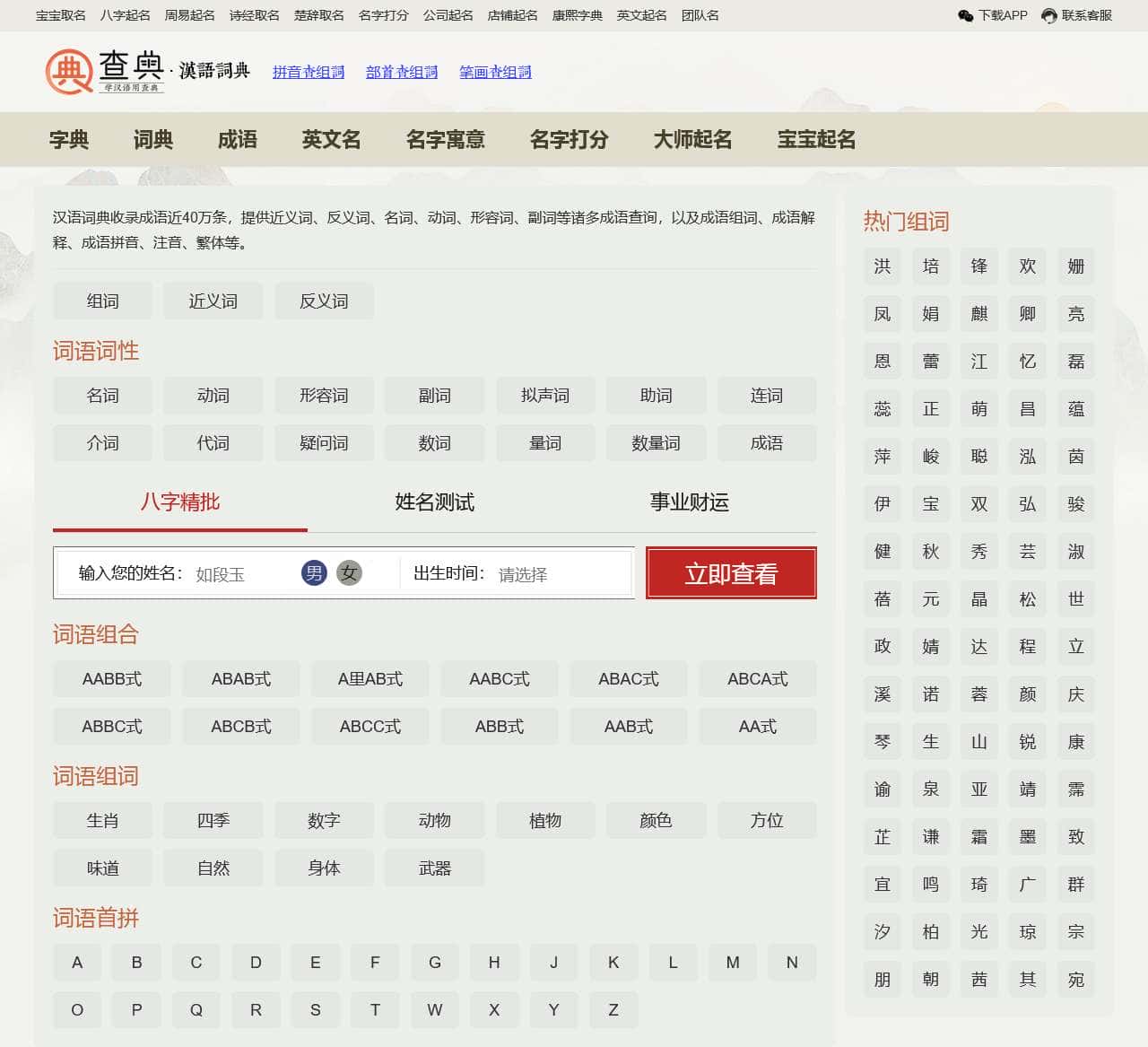This screenshot has height=1047, width=1148.
Task: Select the 女 gender option
Action: pos(349,573)
